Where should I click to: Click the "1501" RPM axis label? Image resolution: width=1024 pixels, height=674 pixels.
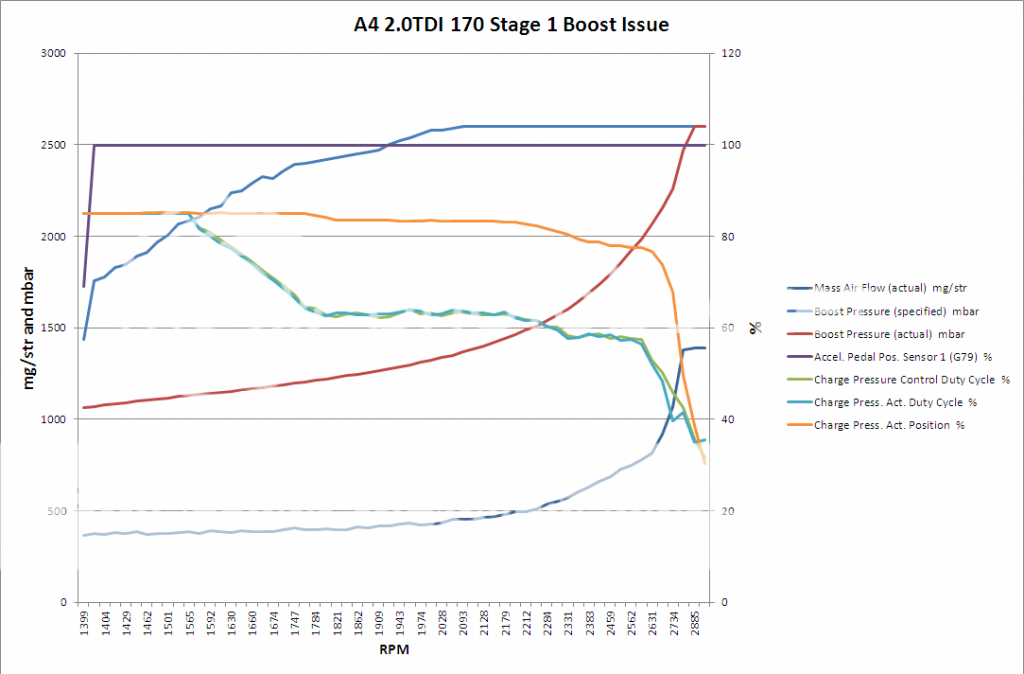[x=168, y=624]
